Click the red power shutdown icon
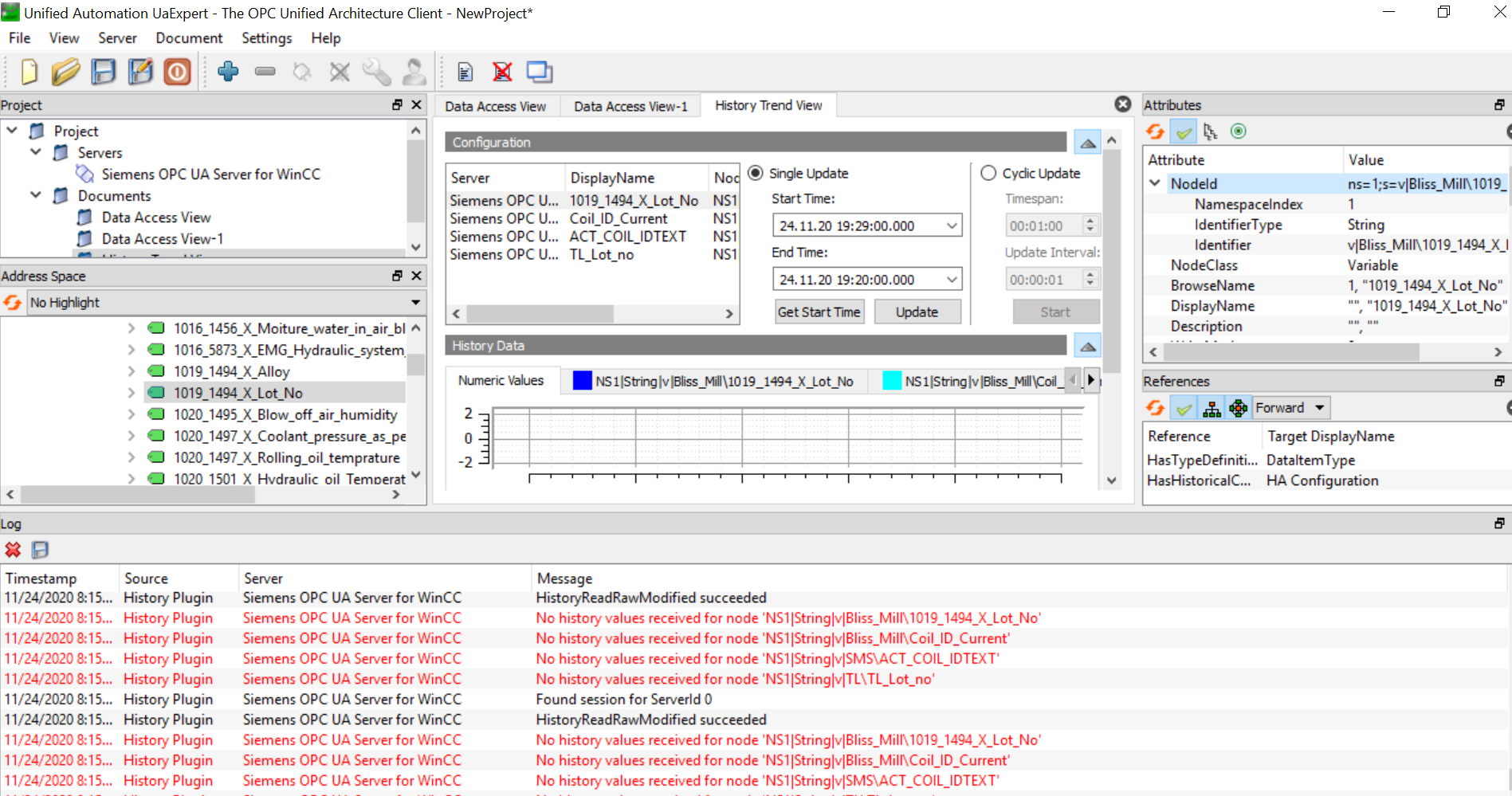The width and height of the screenshot is (1512, 796). coord(177,72)
